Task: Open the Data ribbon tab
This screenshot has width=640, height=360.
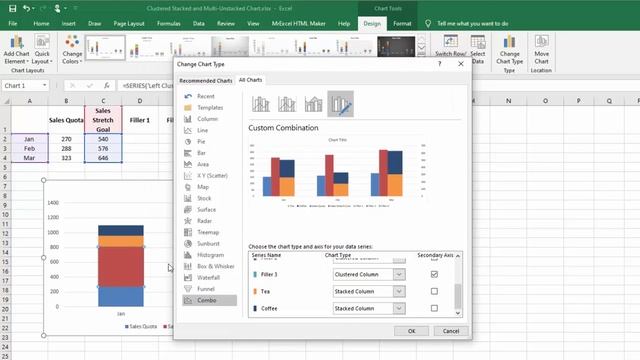Action: pyautogui.click(x=199, y=24)
